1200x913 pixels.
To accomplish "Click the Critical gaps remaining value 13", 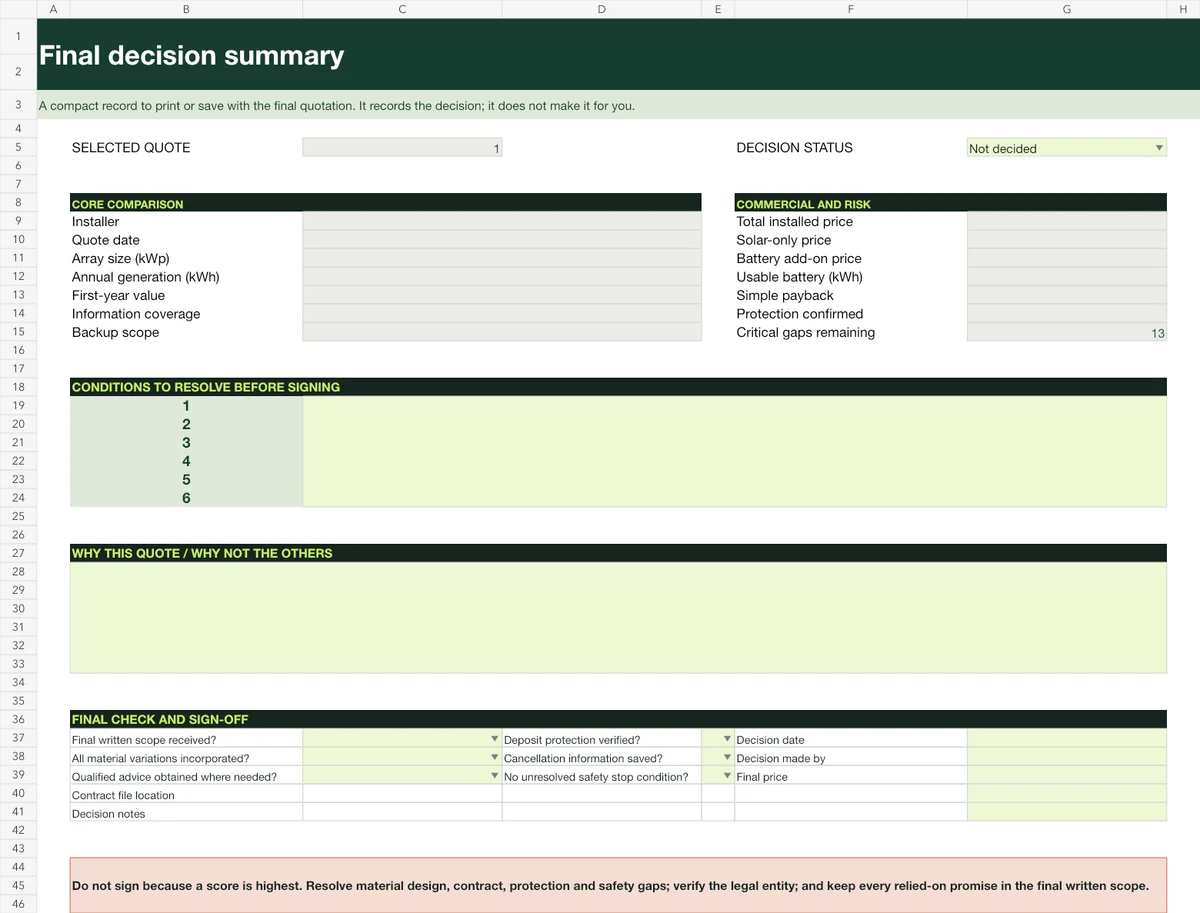I will click(1067, 332).
